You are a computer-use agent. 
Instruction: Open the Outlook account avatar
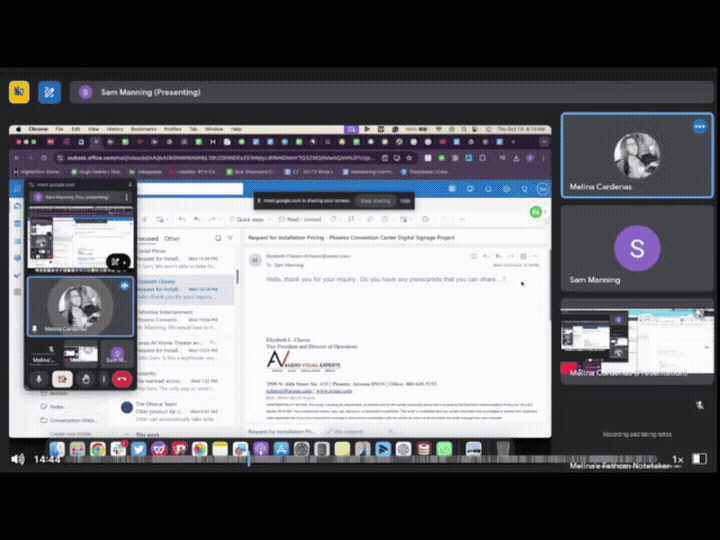click(542, 189)
